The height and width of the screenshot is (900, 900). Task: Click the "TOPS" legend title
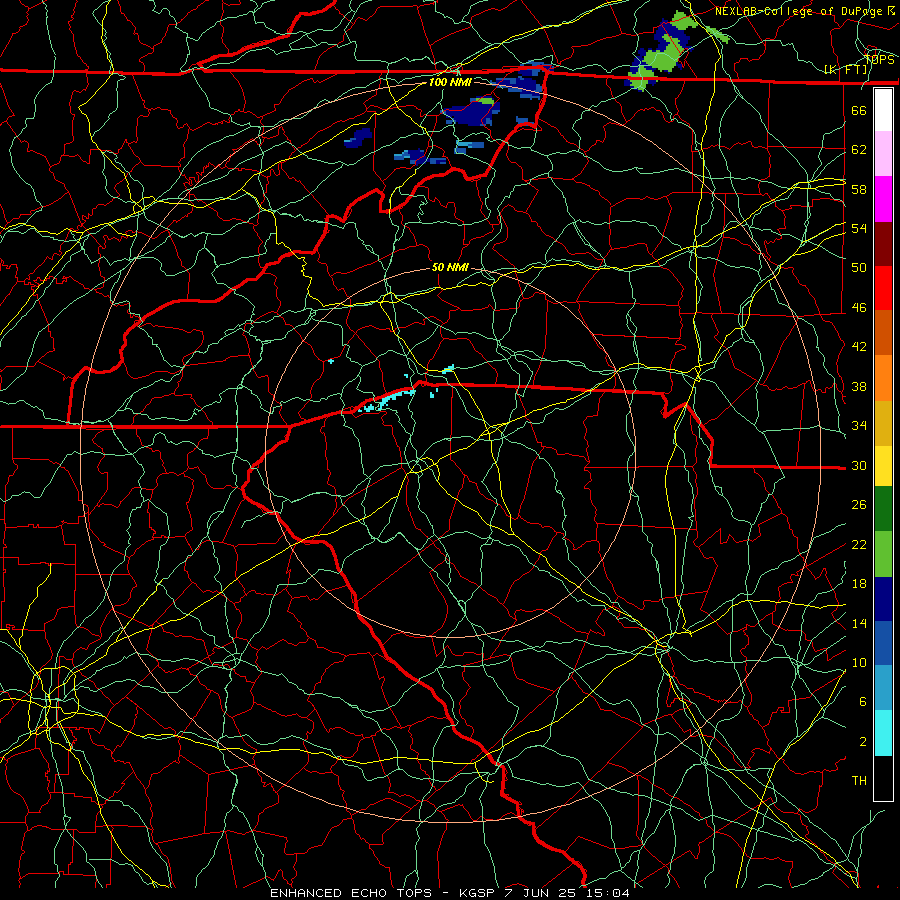[879, 59]
